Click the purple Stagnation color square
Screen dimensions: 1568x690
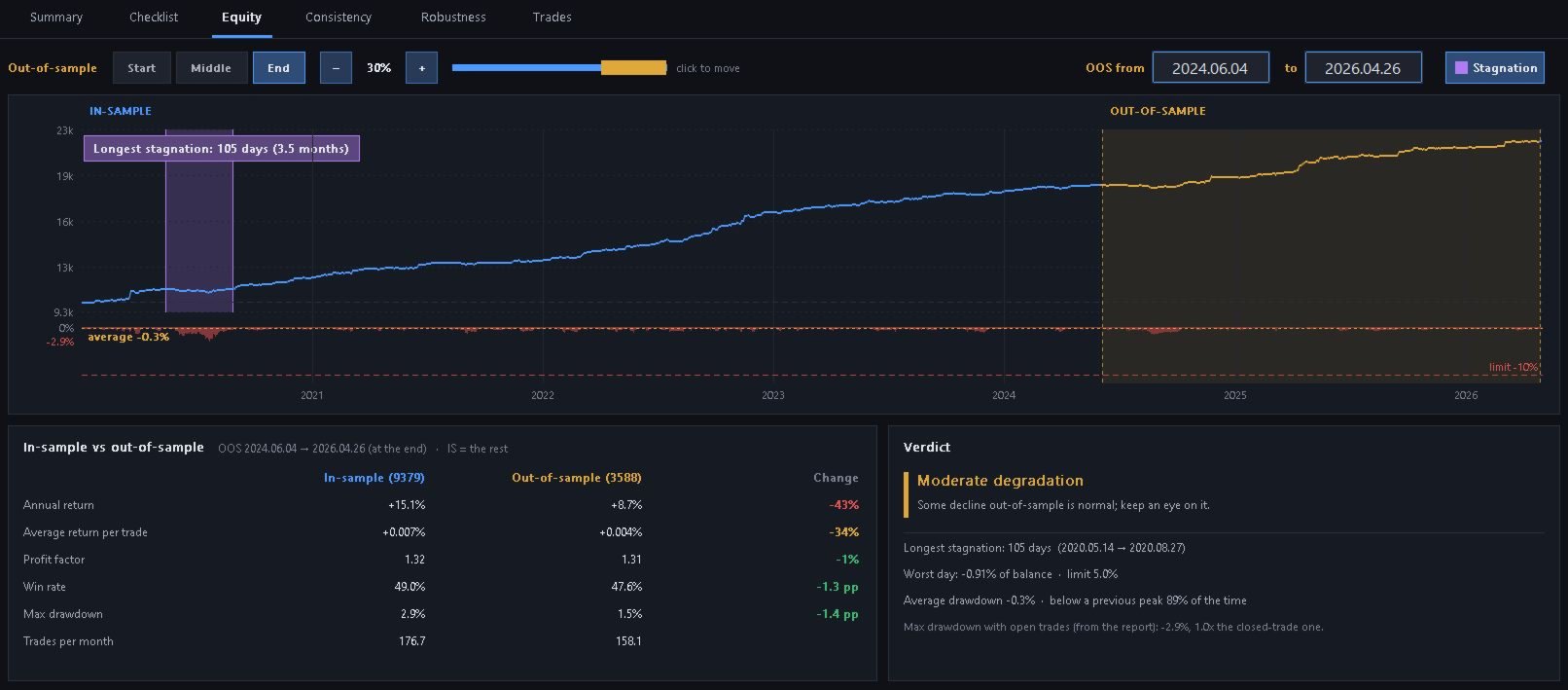[1461, 68]
